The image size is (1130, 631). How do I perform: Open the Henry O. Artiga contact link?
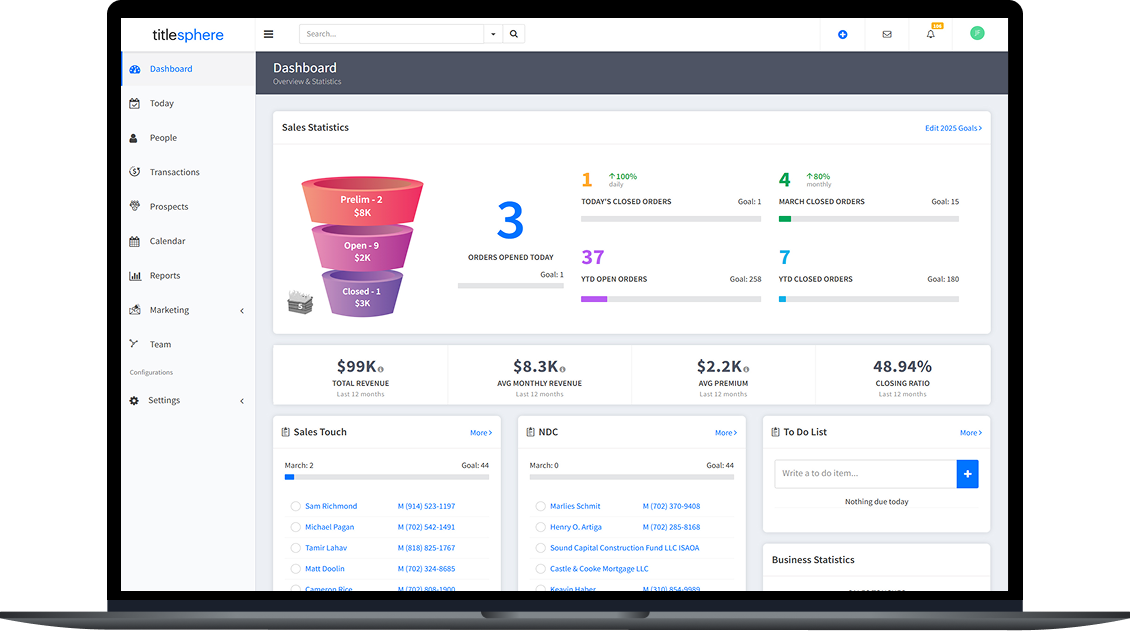pos(576,527)
